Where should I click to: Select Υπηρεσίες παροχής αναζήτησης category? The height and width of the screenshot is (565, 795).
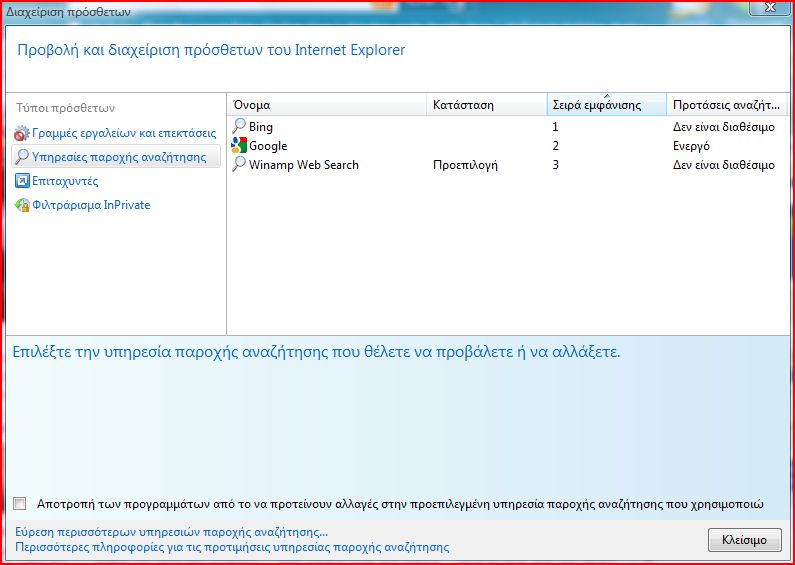coord(116,157)
